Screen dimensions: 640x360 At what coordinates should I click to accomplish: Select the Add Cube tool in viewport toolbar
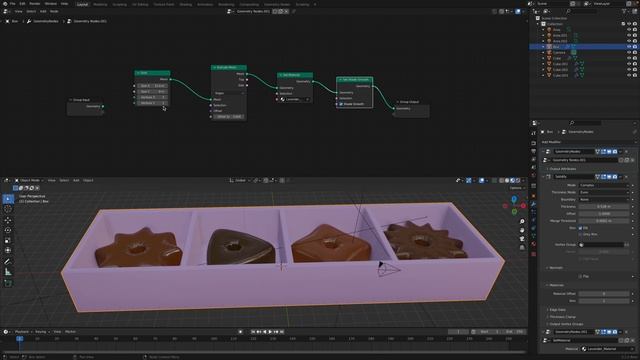(x=8, y=283)
